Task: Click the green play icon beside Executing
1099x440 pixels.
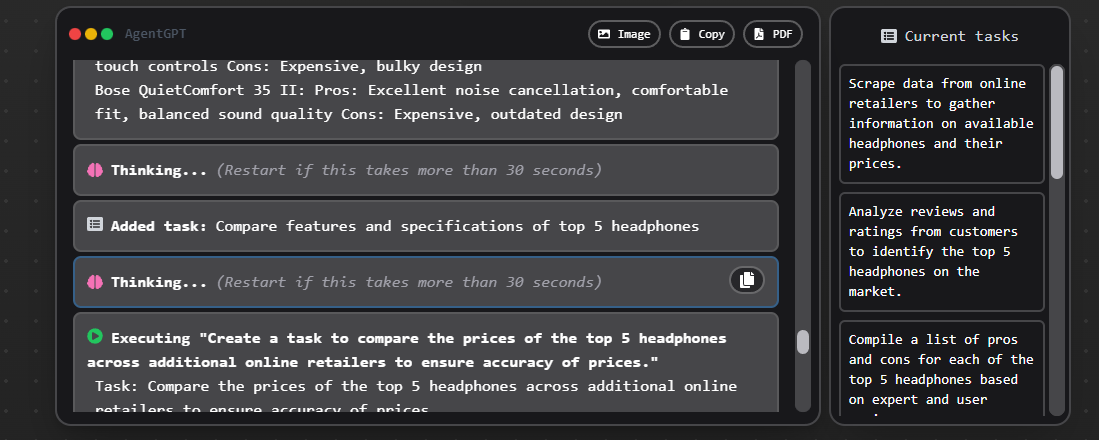Action: tap(95, 337)
